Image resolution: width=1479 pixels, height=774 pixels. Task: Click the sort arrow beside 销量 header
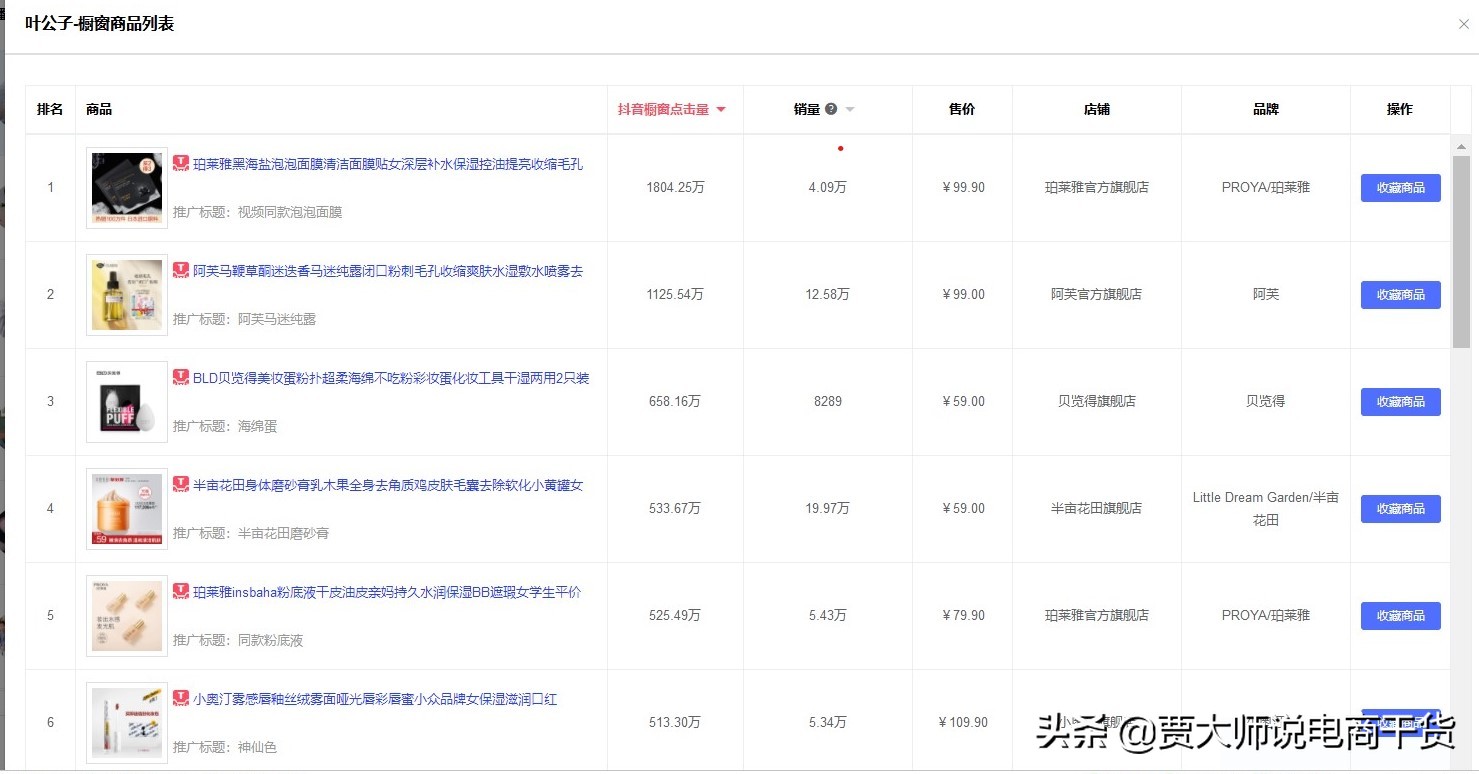(x=850, y=110)
